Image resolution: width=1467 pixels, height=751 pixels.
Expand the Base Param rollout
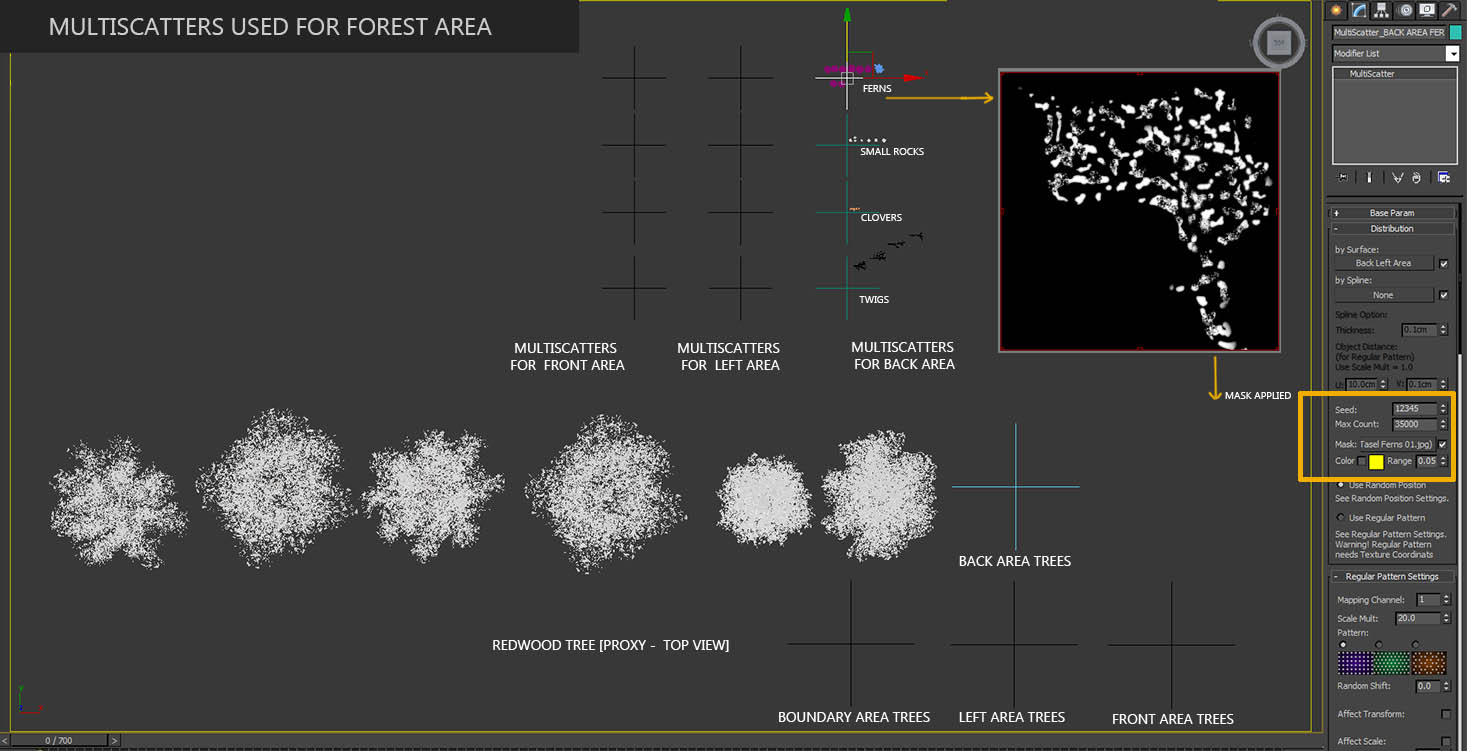[x=1391, y=213]
